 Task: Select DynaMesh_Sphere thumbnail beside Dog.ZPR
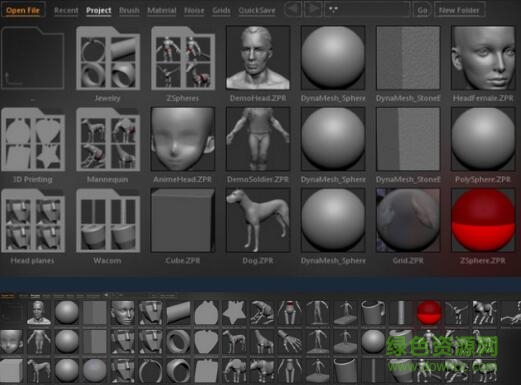[x=333, y=220]
